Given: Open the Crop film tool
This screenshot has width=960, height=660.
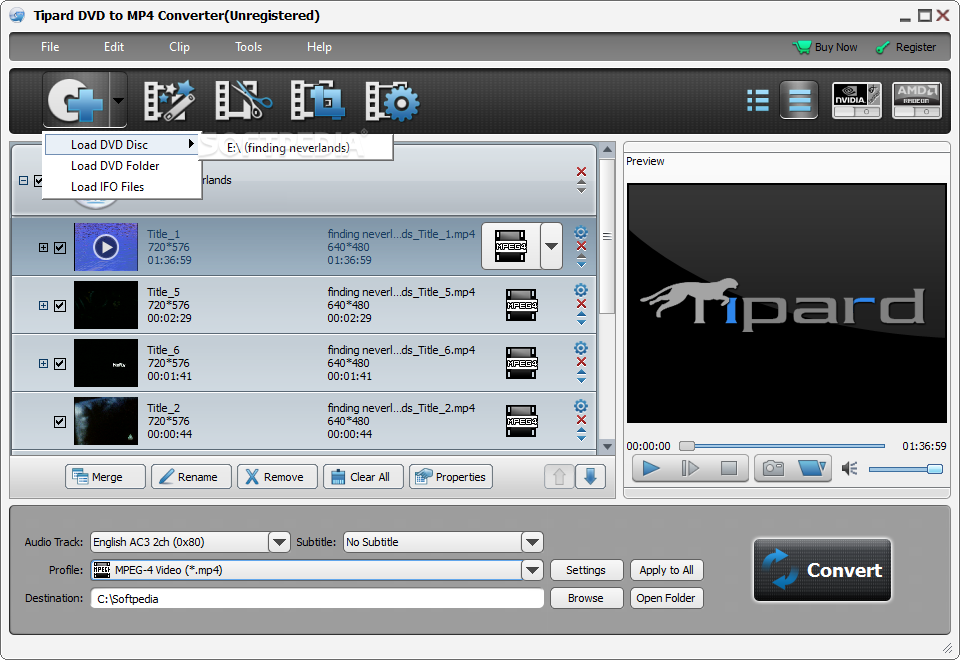Looking at the screenshot, I should (317, 100).
